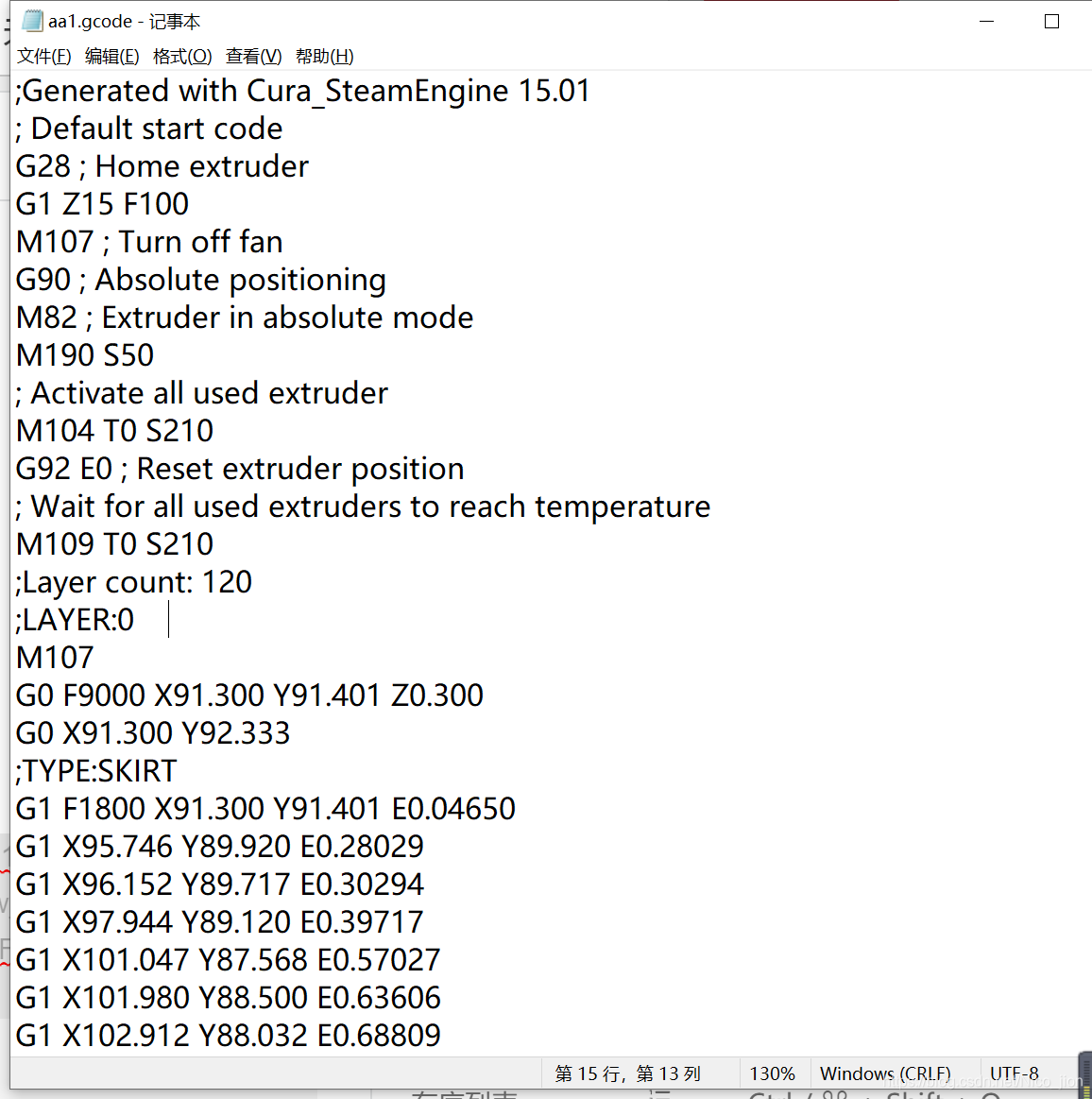The height and width of the screenshot is (1099, 1092).
Task: Click the Notepad icon in the title bar
Action: [x=31, y=21]
